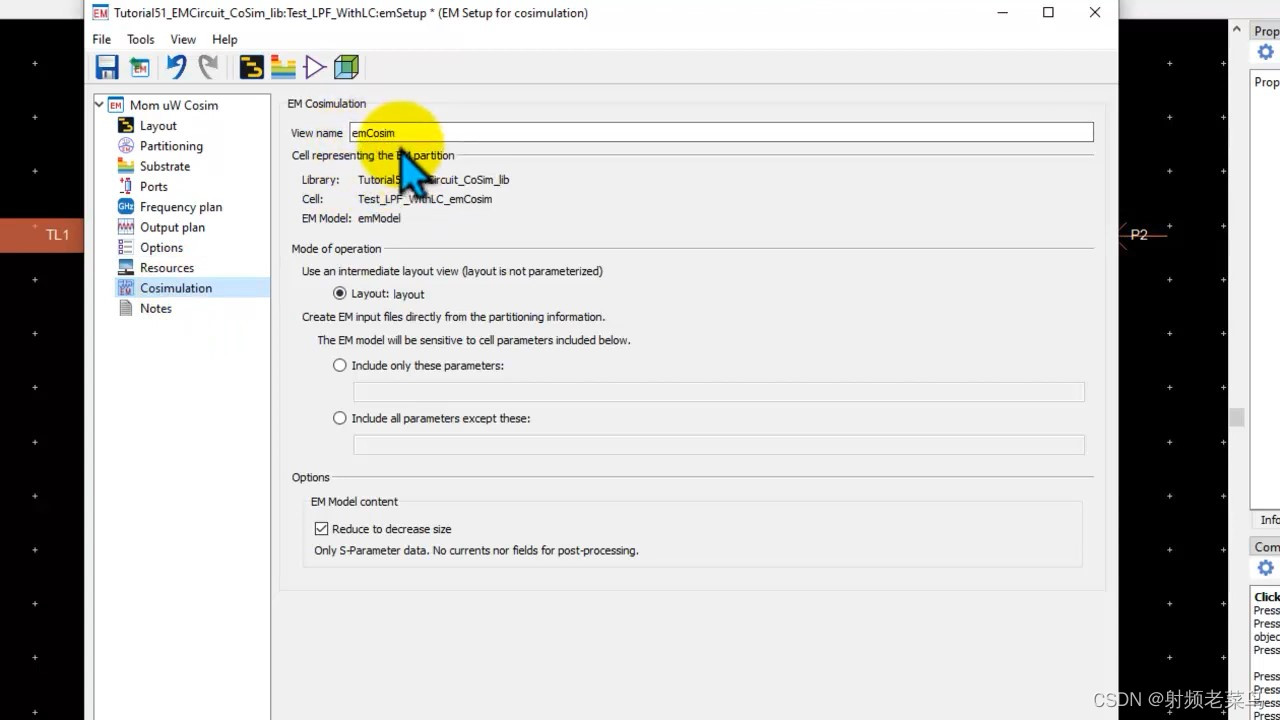Redo the last undone action
This screenshot has width=1280, height=720.
click(208, 66)
